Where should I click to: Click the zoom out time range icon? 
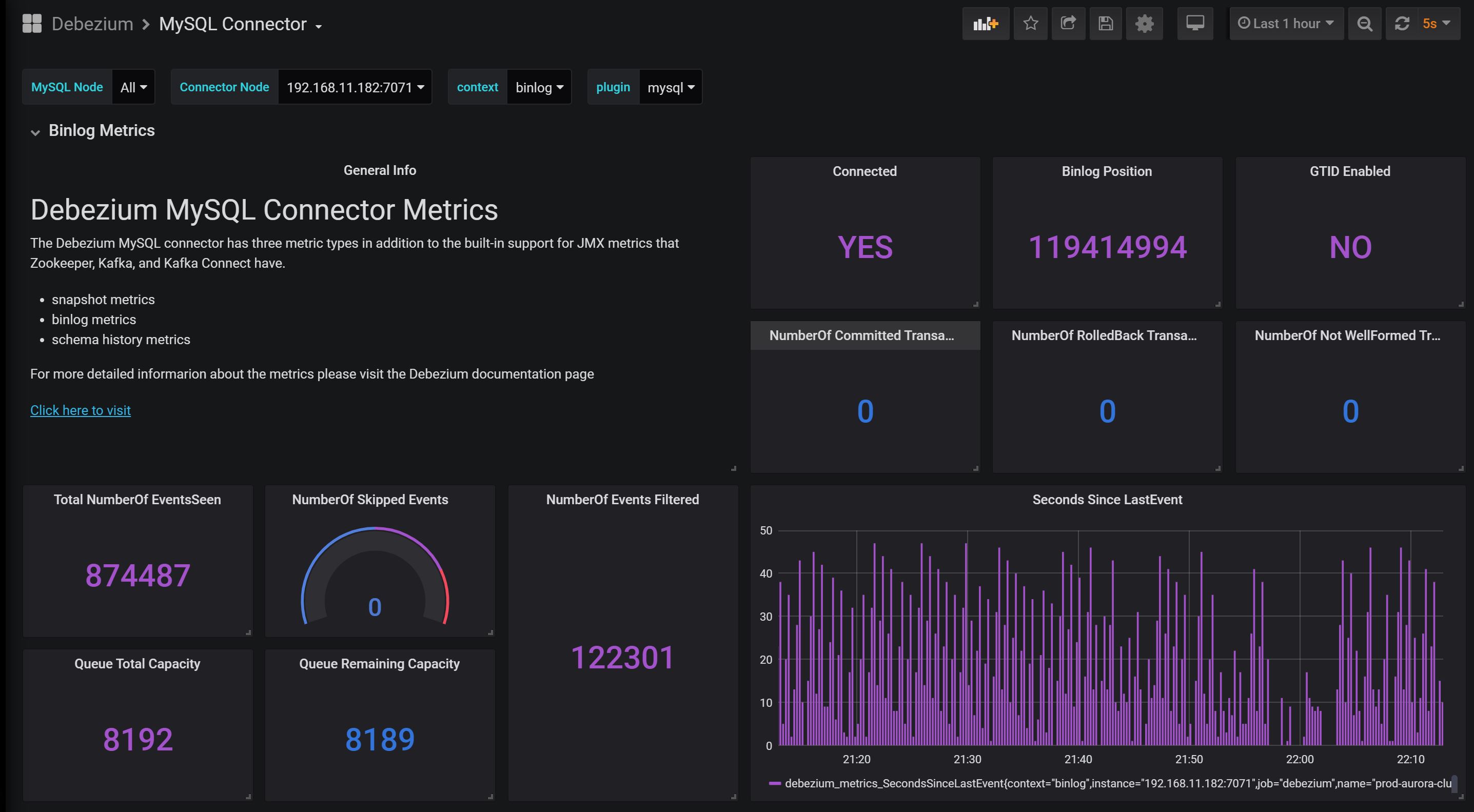click(x=1365, y=24)
